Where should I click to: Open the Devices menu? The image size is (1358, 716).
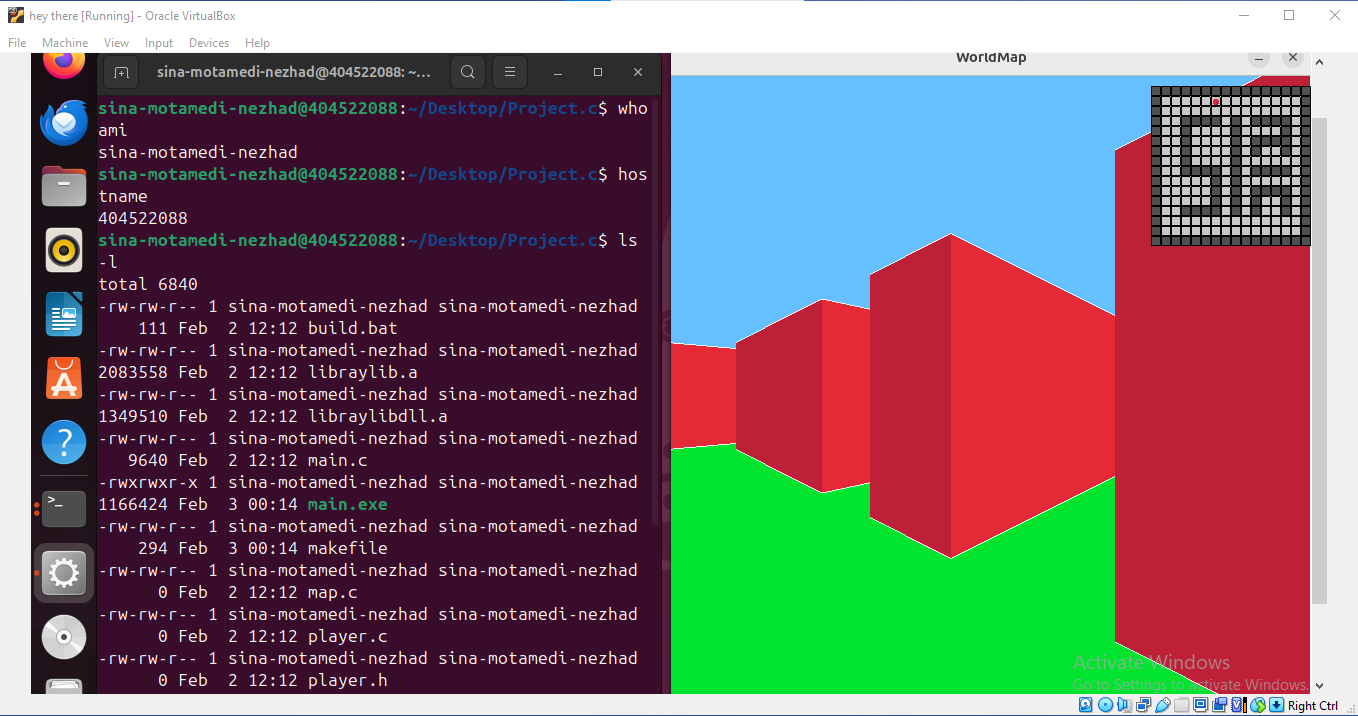[208, 43]
